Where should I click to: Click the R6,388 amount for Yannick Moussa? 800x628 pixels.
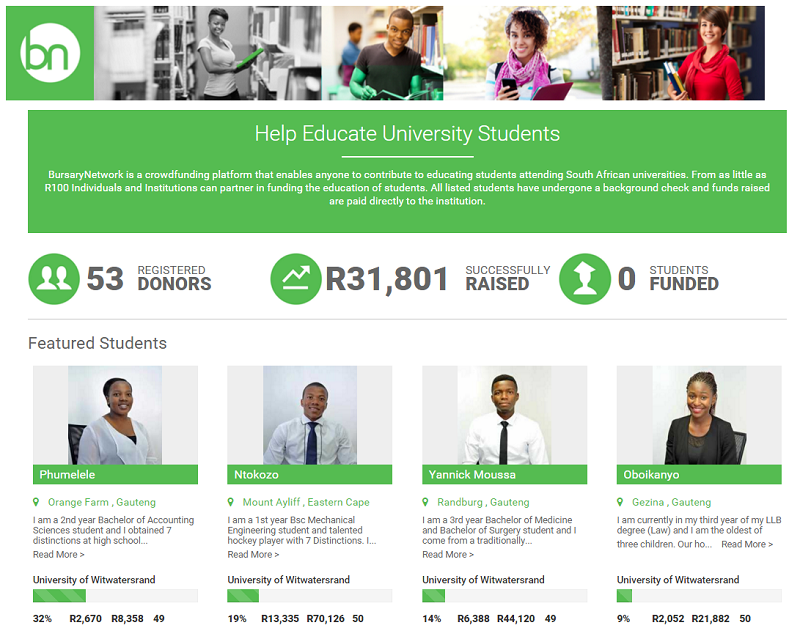tap(473, 618)
